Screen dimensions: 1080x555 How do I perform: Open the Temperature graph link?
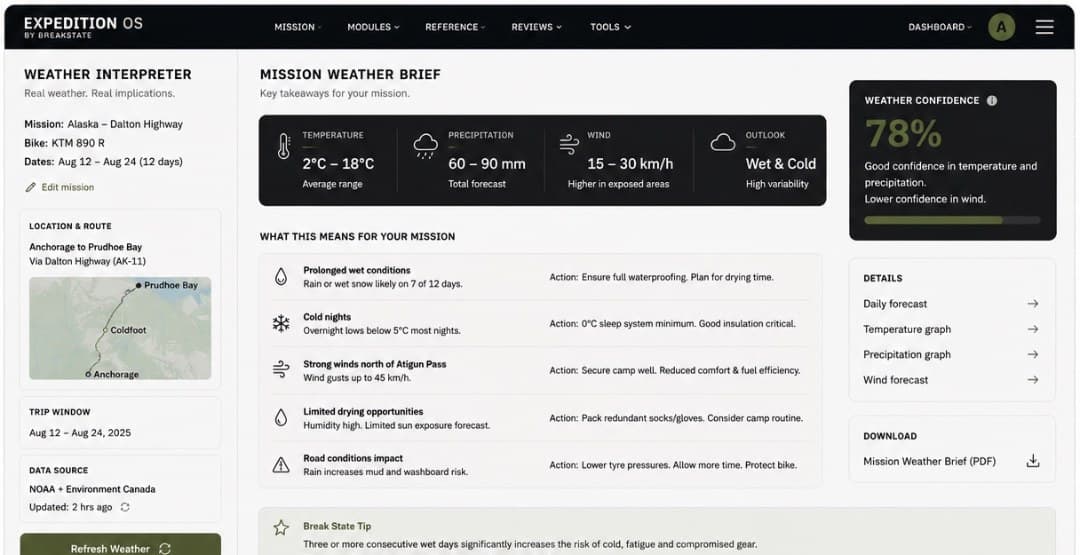point(951,329)
